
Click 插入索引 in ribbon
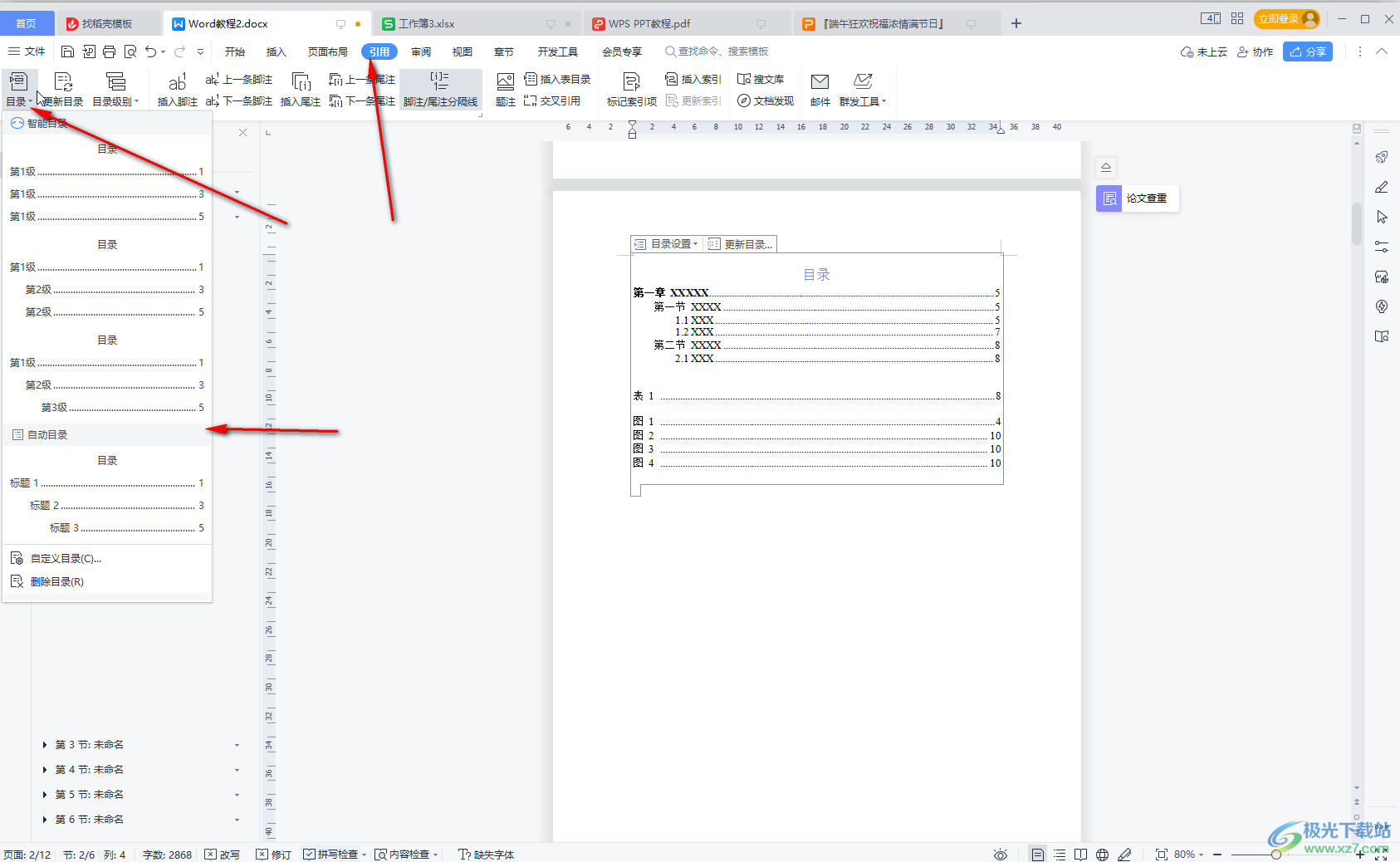pyautogui.click(x=693, y=80)
